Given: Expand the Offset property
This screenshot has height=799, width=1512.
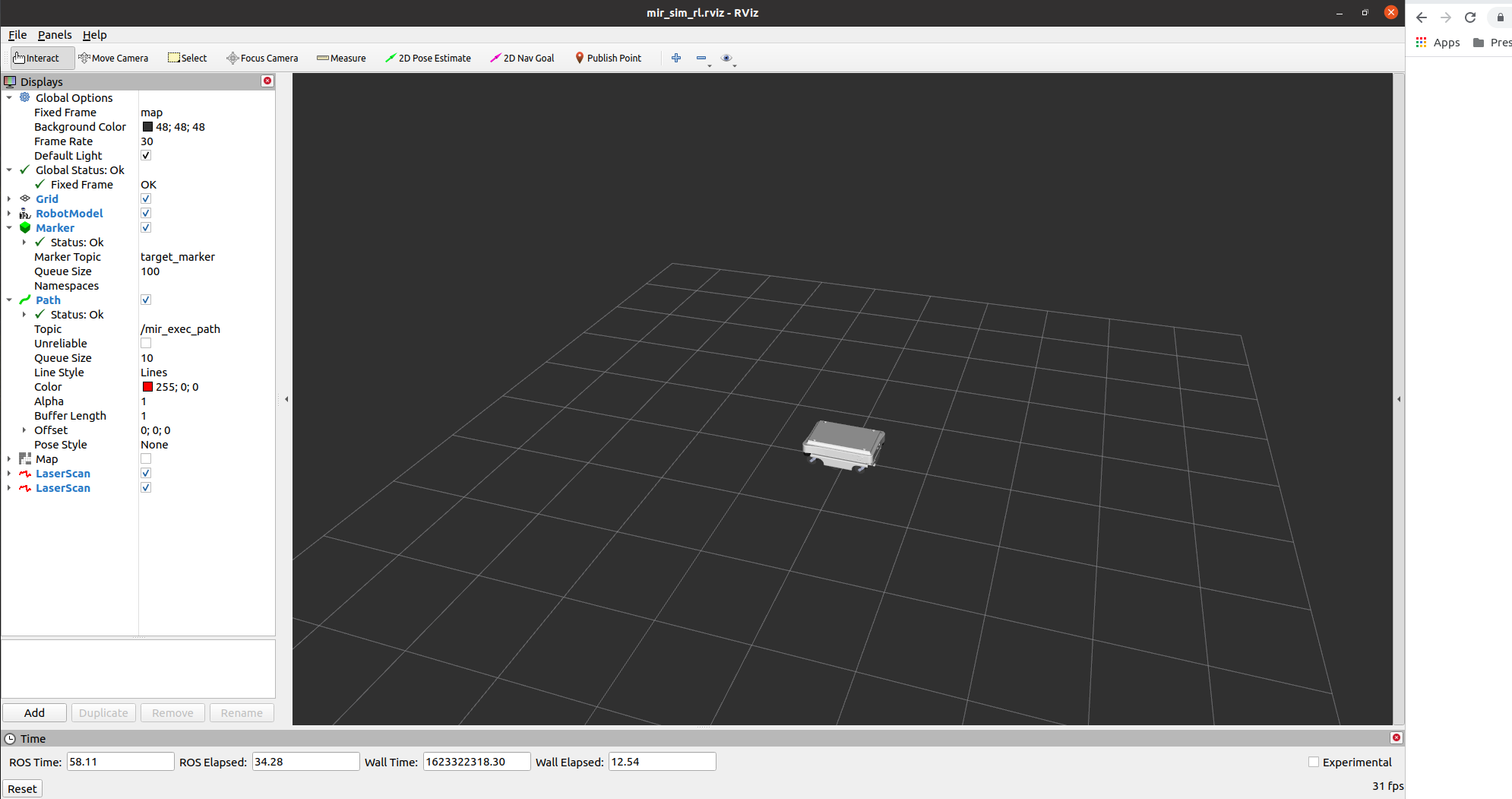Looking at the screenshot, I should 24,430.
